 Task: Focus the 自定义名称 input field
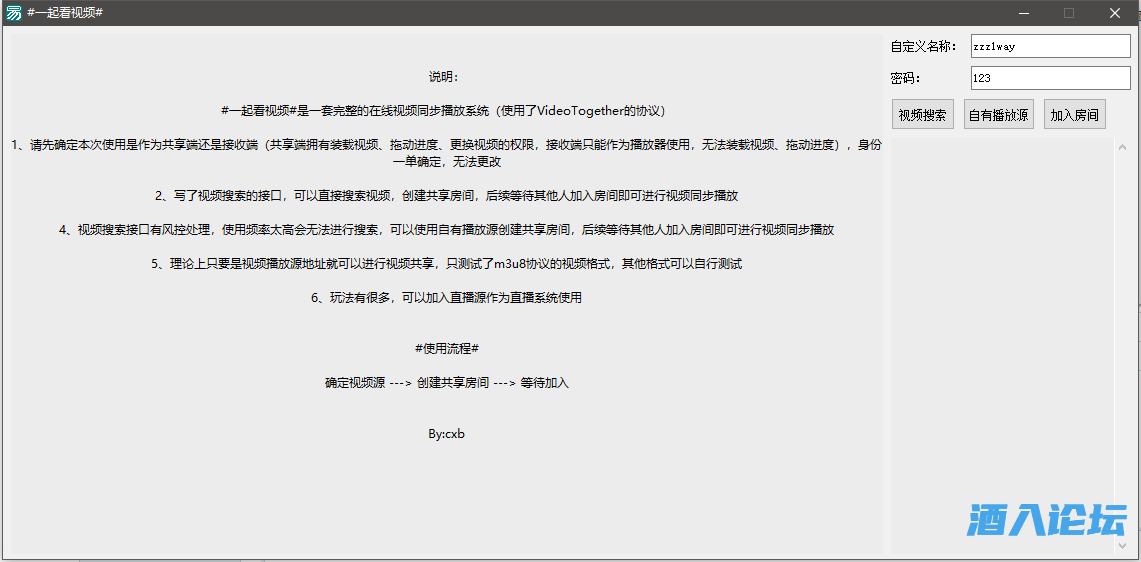1050,46
